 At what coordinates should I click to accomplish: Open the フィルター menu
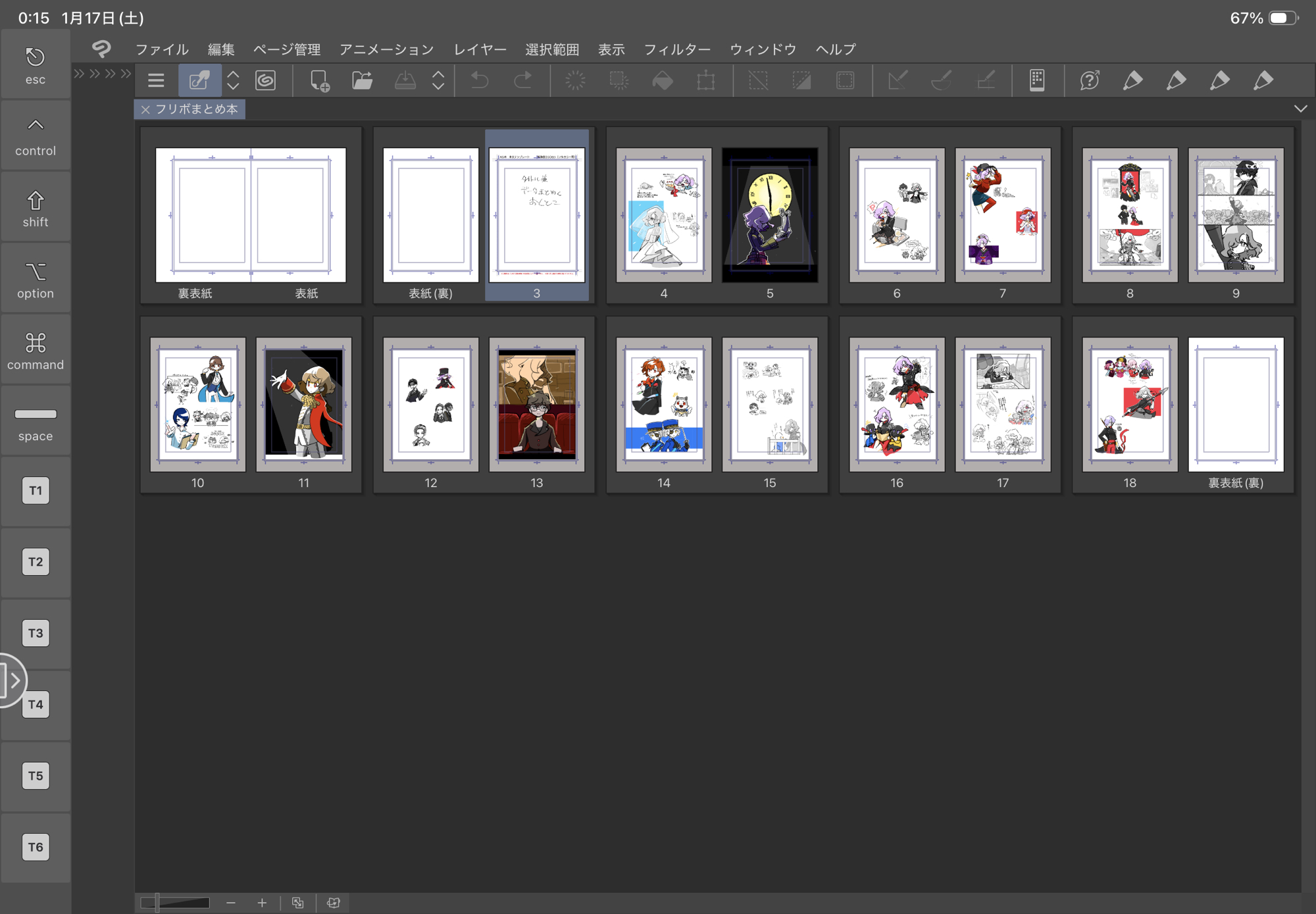point(677,49)
